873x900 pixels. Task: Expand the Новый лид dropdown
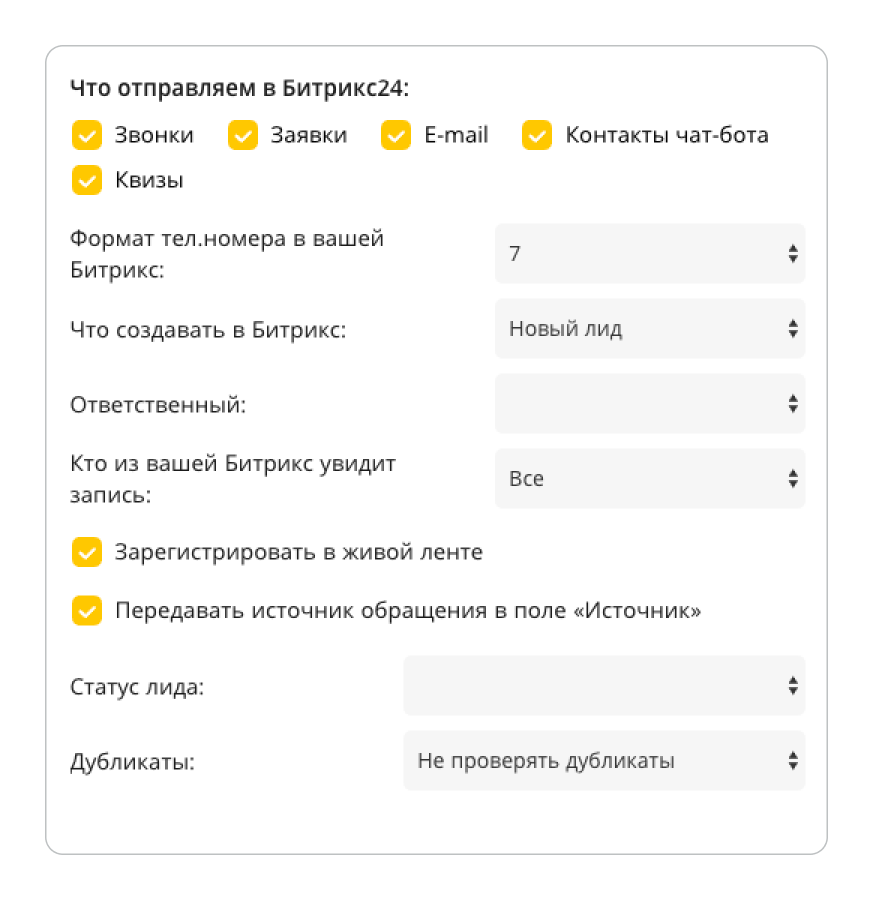click(x=649, y=329)
